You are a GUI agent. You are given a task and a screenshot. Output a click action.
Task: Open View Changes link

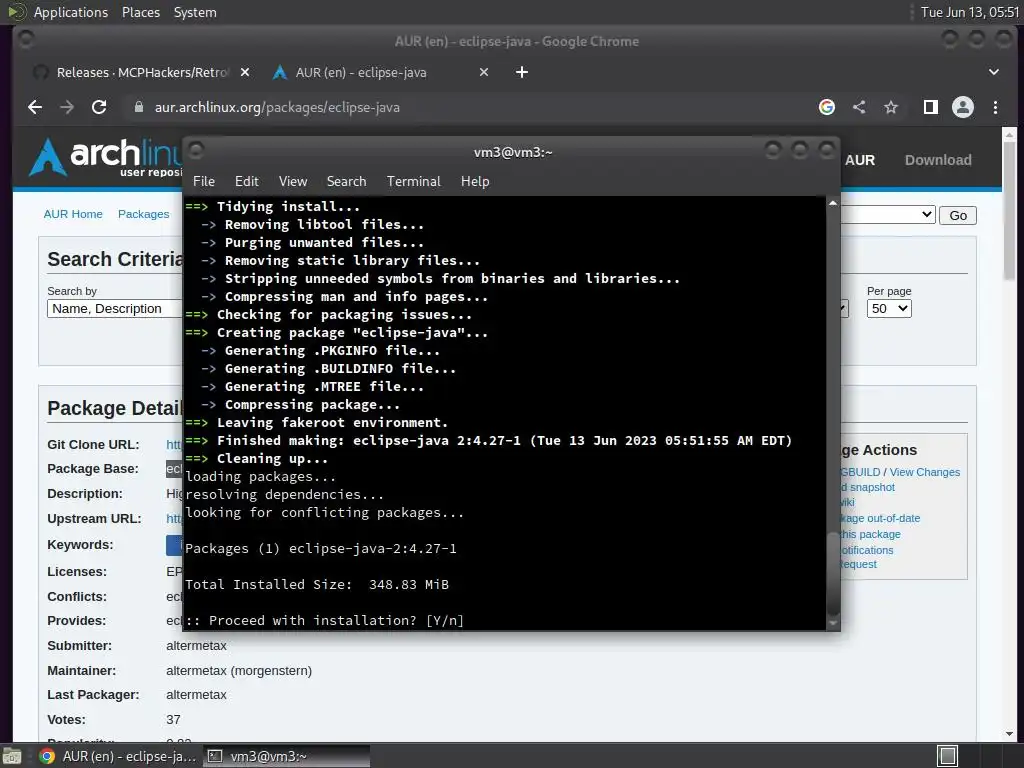click(925, 472)
